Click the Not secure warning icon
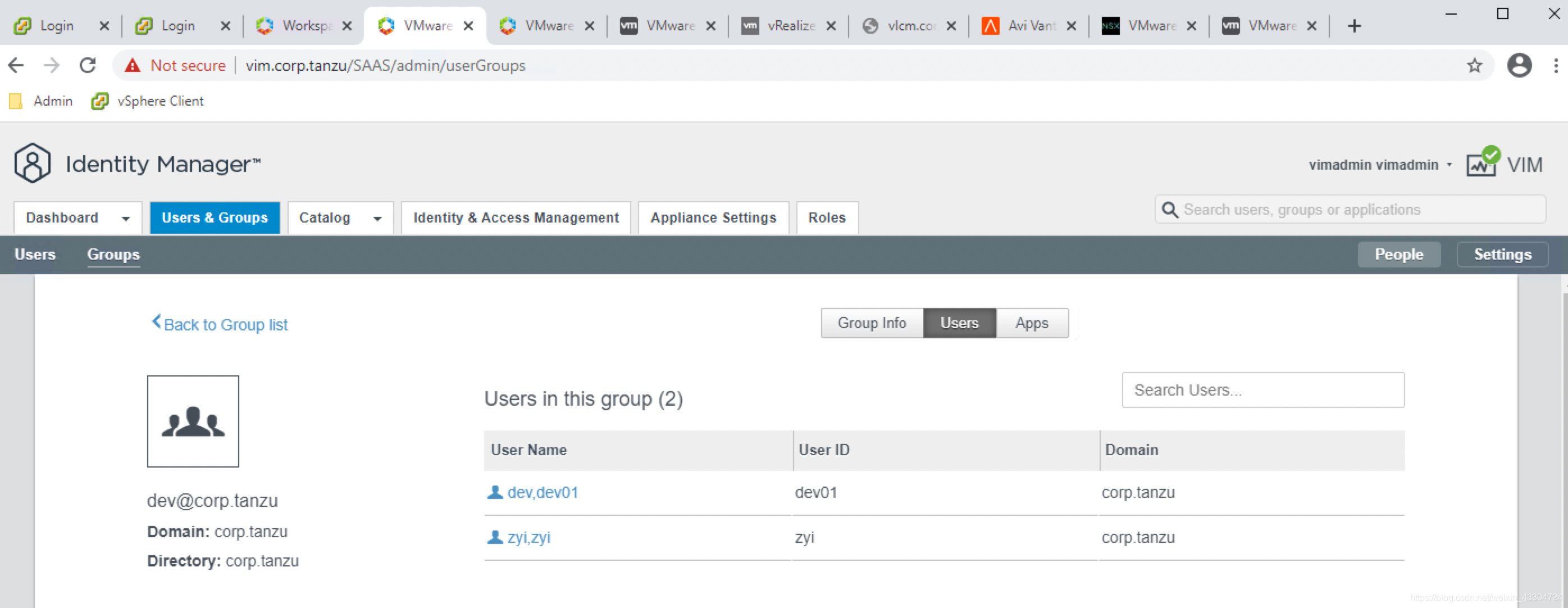Viewport: 1568px width, 608px height. tap(132, 65)
